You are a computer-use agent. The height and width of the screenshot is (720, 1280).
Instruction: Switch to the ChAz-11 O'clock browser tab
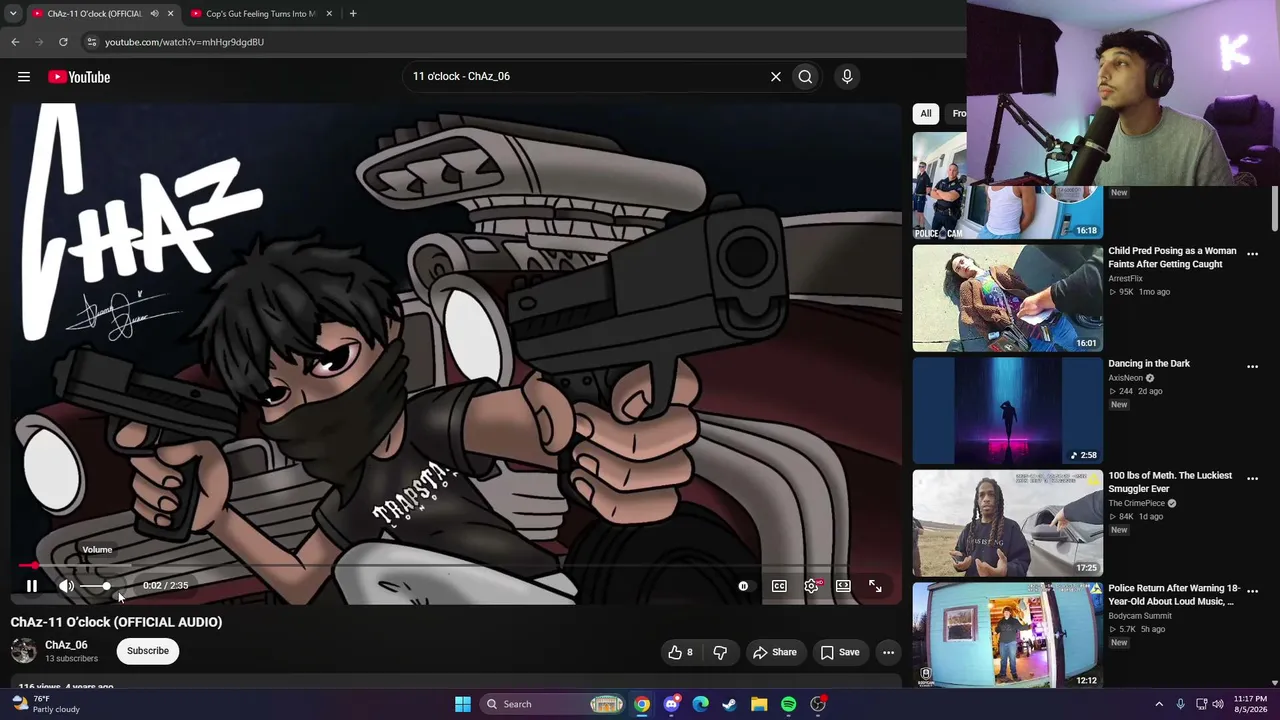96,14
